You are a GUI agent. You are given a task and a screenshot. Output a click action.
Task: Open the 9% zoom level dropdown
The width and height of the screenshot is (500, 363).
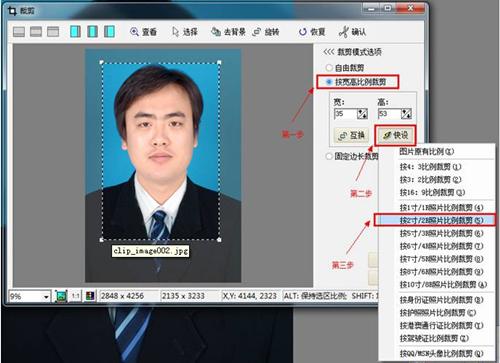coord(46,296)
